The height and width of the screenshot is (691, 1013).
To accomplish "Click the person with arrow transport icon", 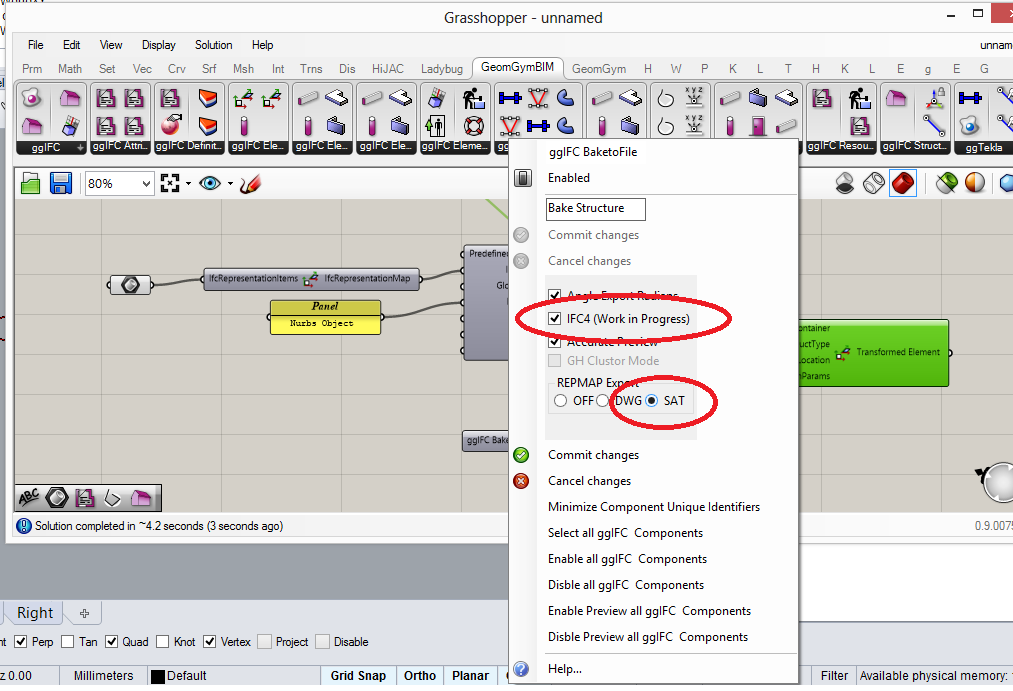I will point(435,125).
